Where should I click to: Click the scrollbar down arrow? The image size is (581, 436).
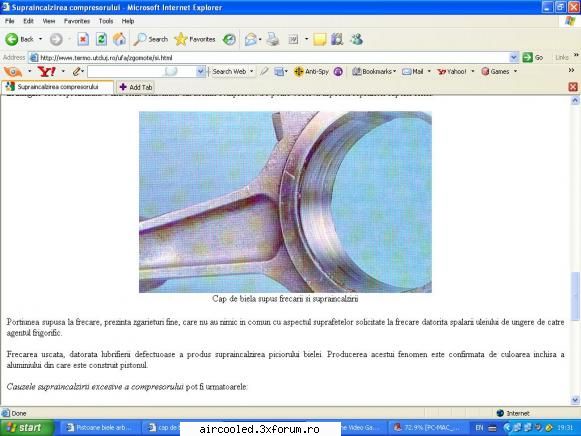click(x=575, y=400)
